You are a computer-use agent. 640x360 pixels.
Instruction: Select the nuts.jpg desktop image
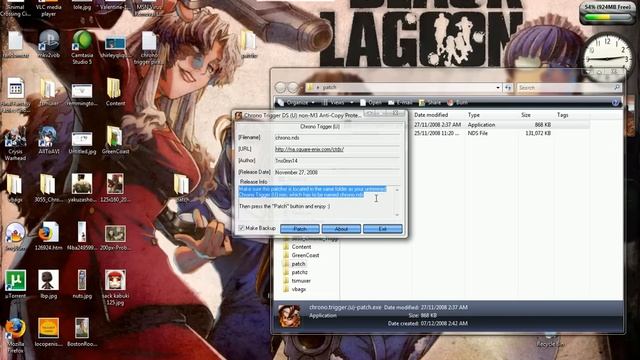pos(82,284)
